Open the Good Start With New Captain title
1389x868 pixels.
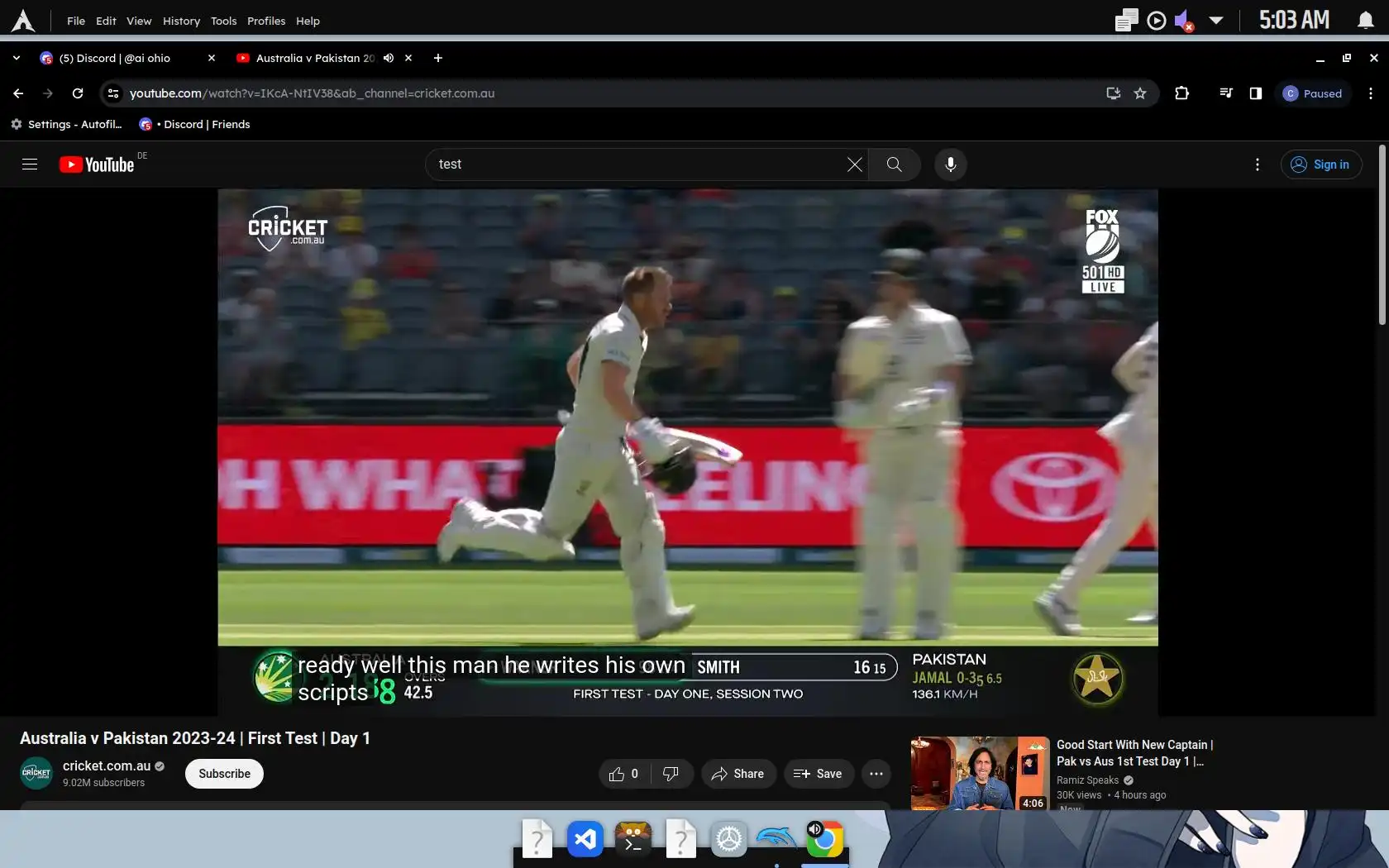point(1134,753)
